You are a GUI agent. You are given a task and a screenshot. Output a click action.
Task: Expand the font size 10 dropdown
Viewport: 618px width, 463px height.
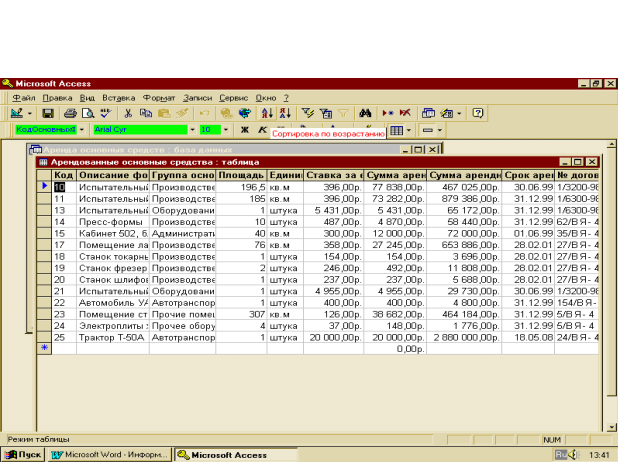[x=226, y=130]
